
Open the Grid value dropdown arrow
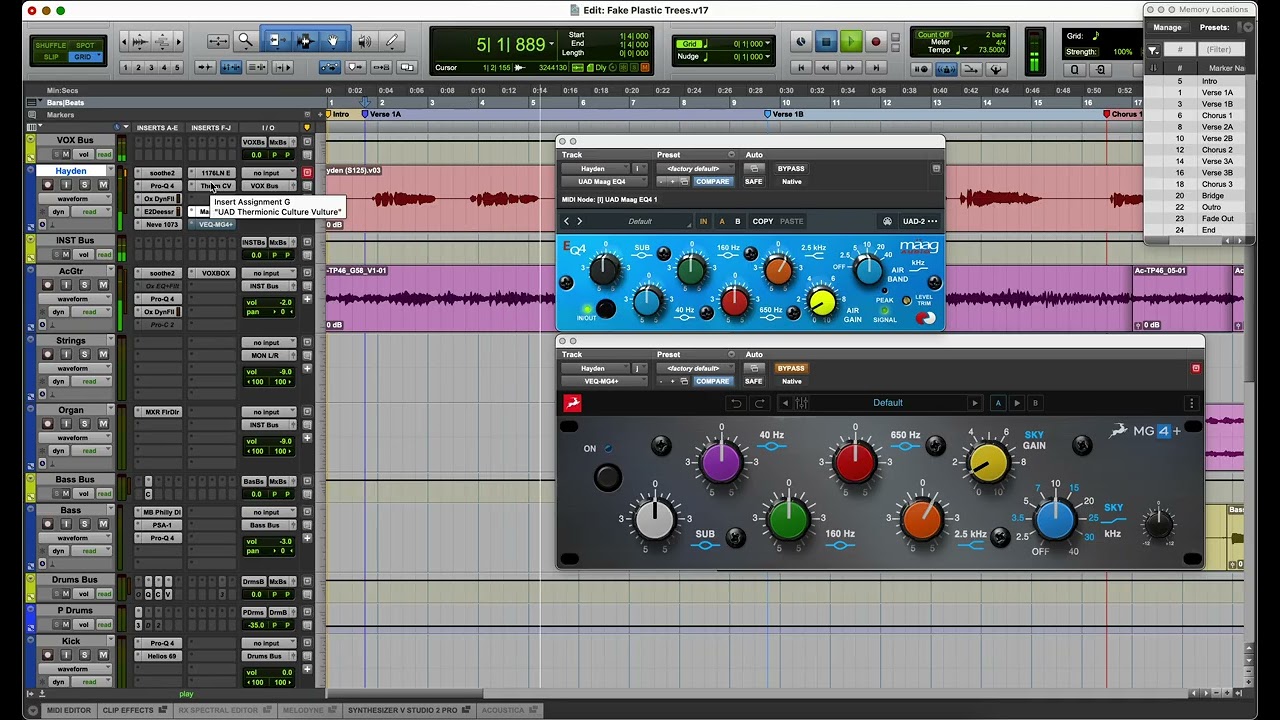(767, 44)
